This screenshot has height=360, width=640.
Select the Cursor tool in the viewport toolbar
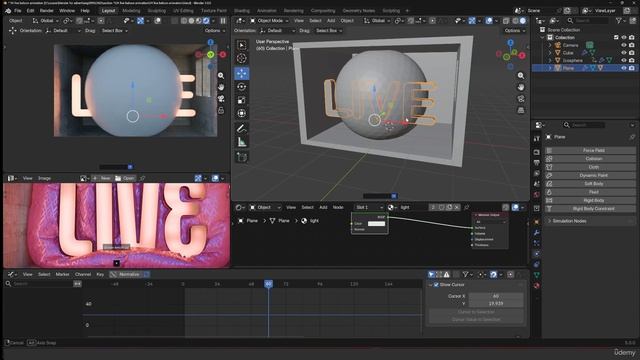(x=242, y=58)
